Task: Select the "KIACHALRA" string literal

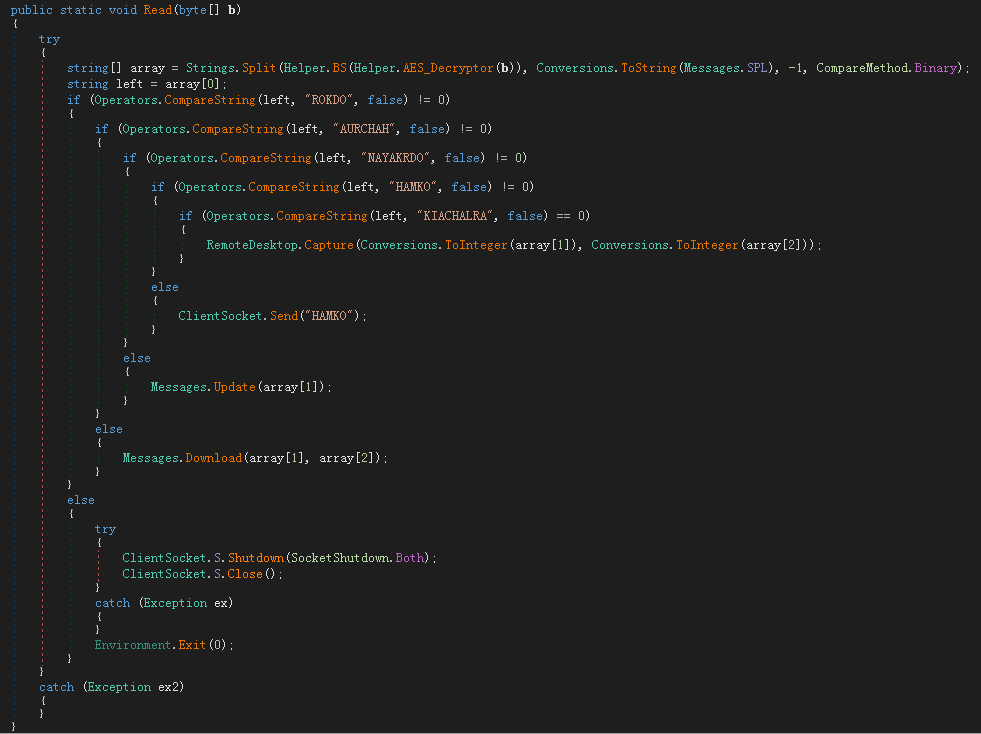Action: [455, 216]
